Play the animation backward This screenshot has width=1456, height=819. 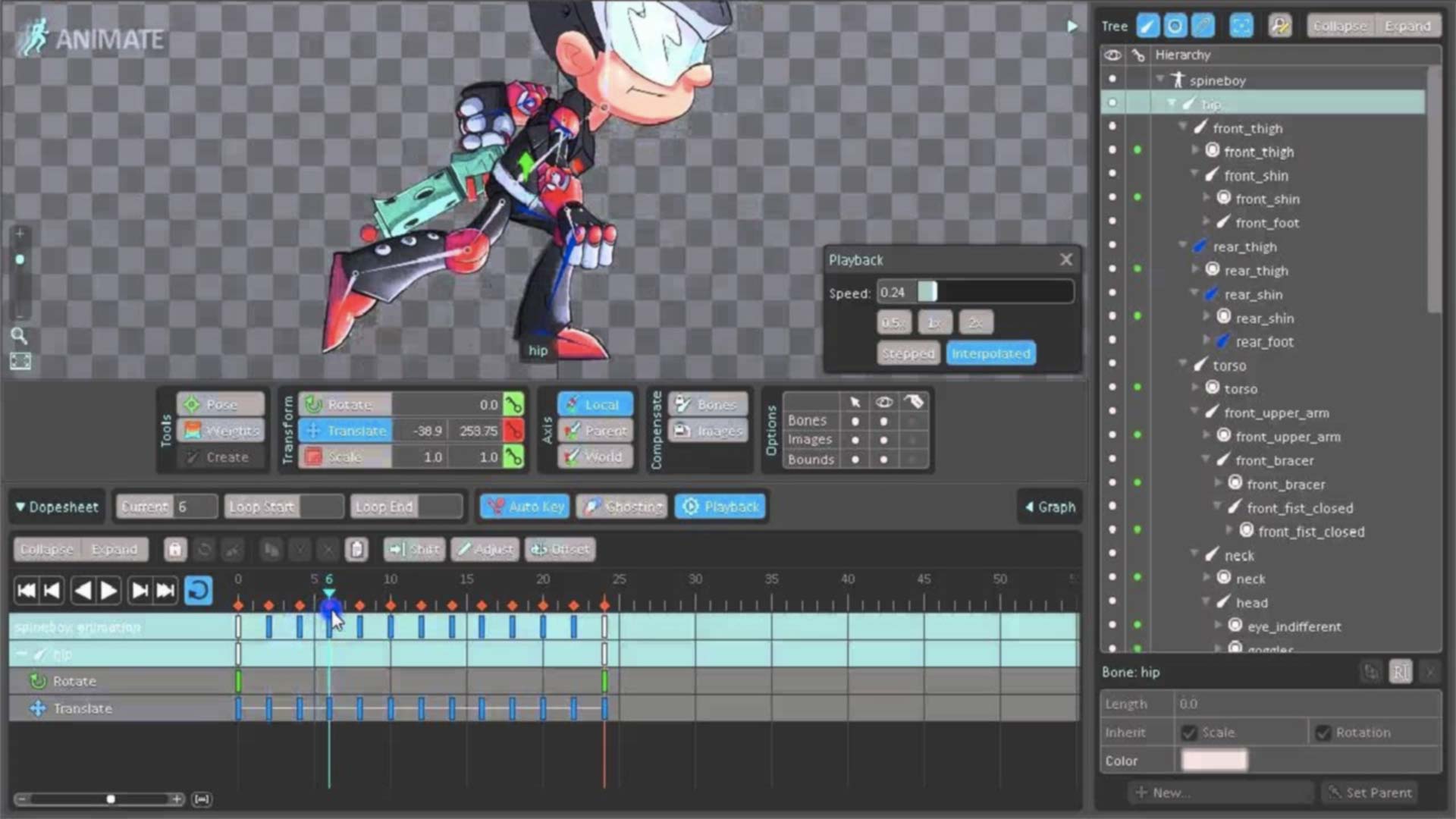pyautogui.click(x=83, y=590)
